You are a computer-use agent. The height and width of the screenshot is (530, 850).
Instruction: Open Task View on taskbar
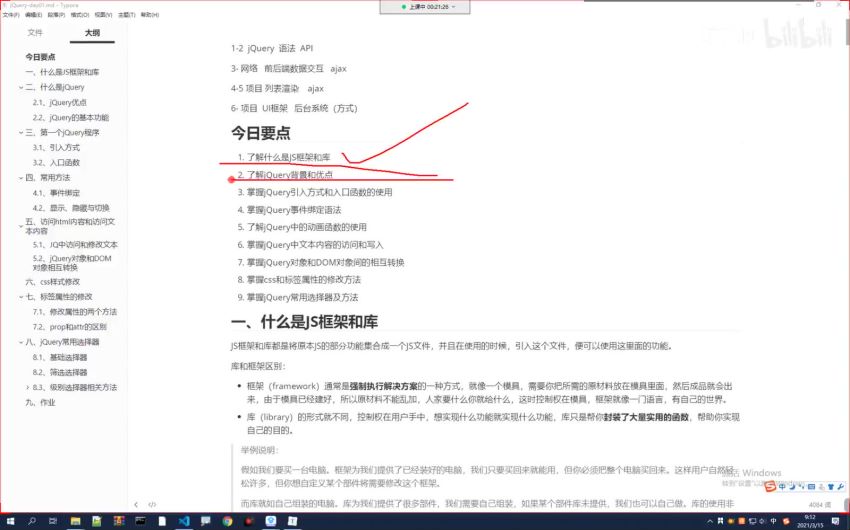tap(53, 521)
